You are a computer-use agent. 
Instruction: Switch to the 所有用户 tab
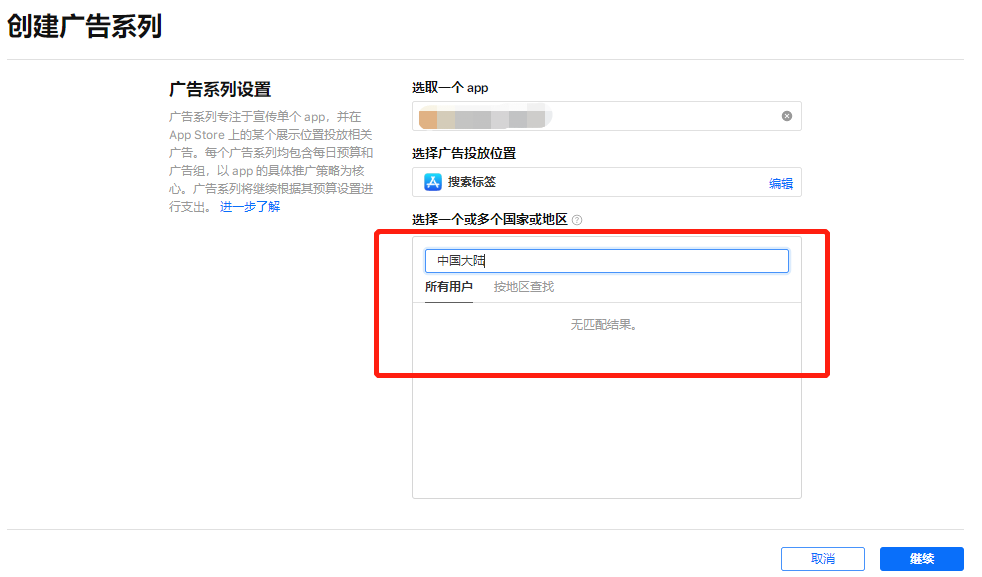click(448, 287)
